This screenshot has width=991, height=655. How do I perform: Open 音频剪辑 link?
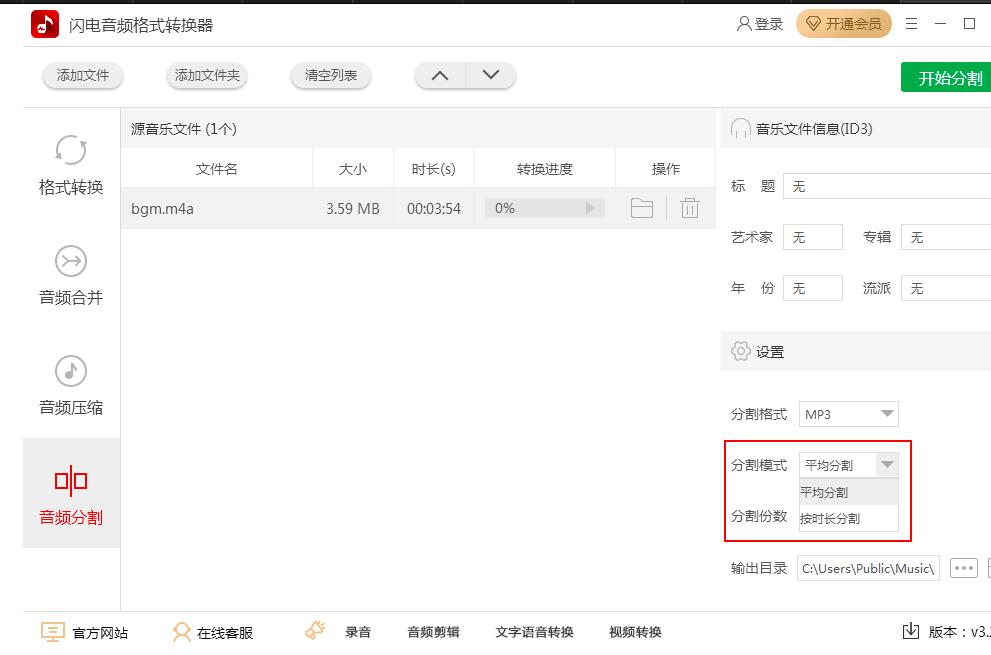tap(433, 632)
